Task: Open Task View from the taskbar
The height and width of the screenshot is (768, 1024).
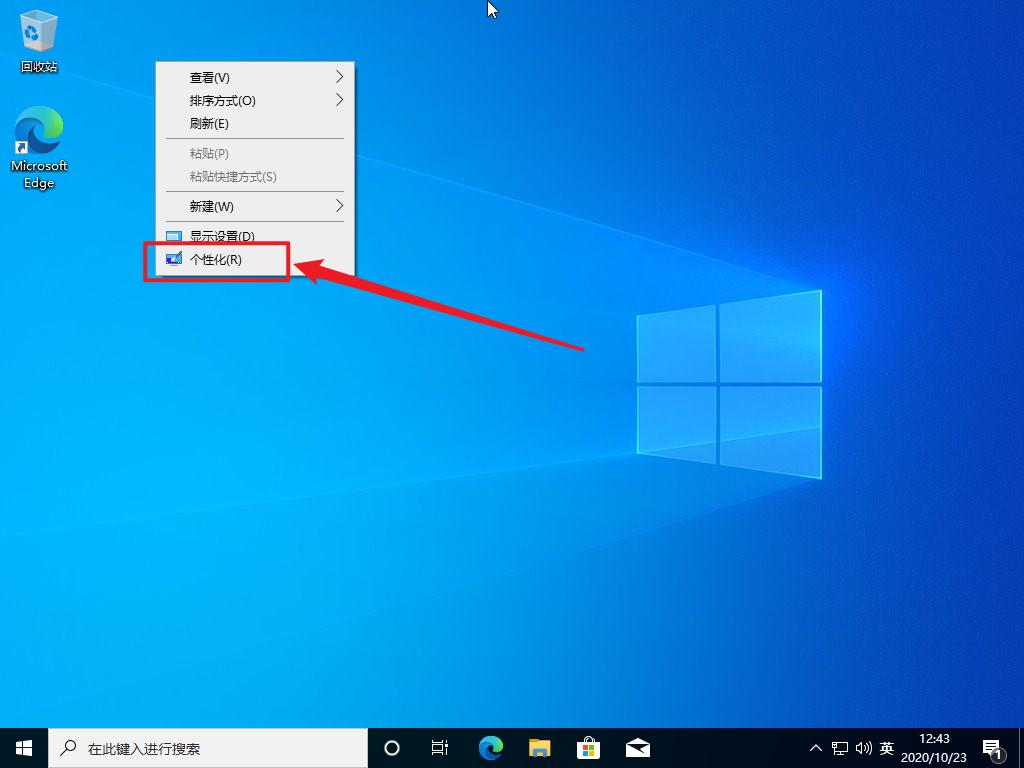Action: (x=440, y=747)
